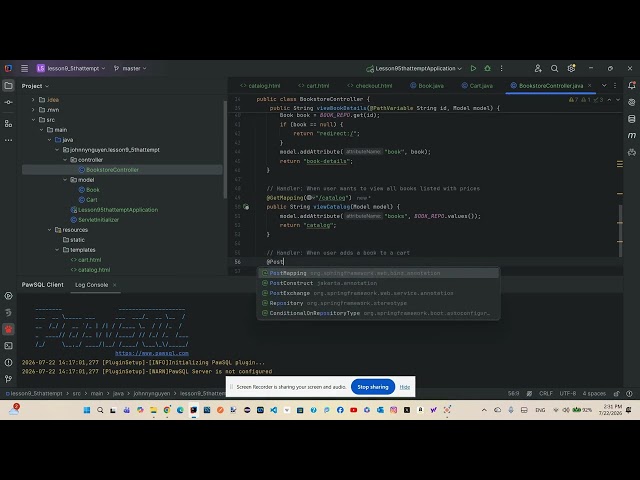Open the Terminal tool window

(8, 346)
